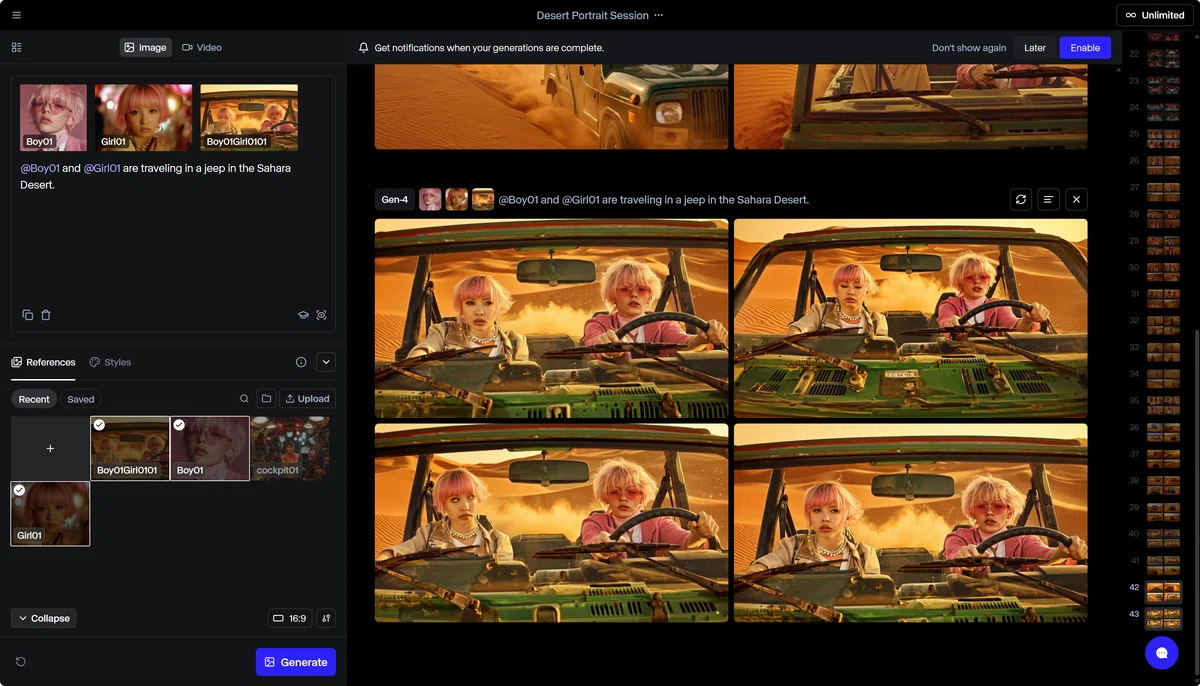Upload a new reference image
1200x686 pixels.
tap(307, 399)
